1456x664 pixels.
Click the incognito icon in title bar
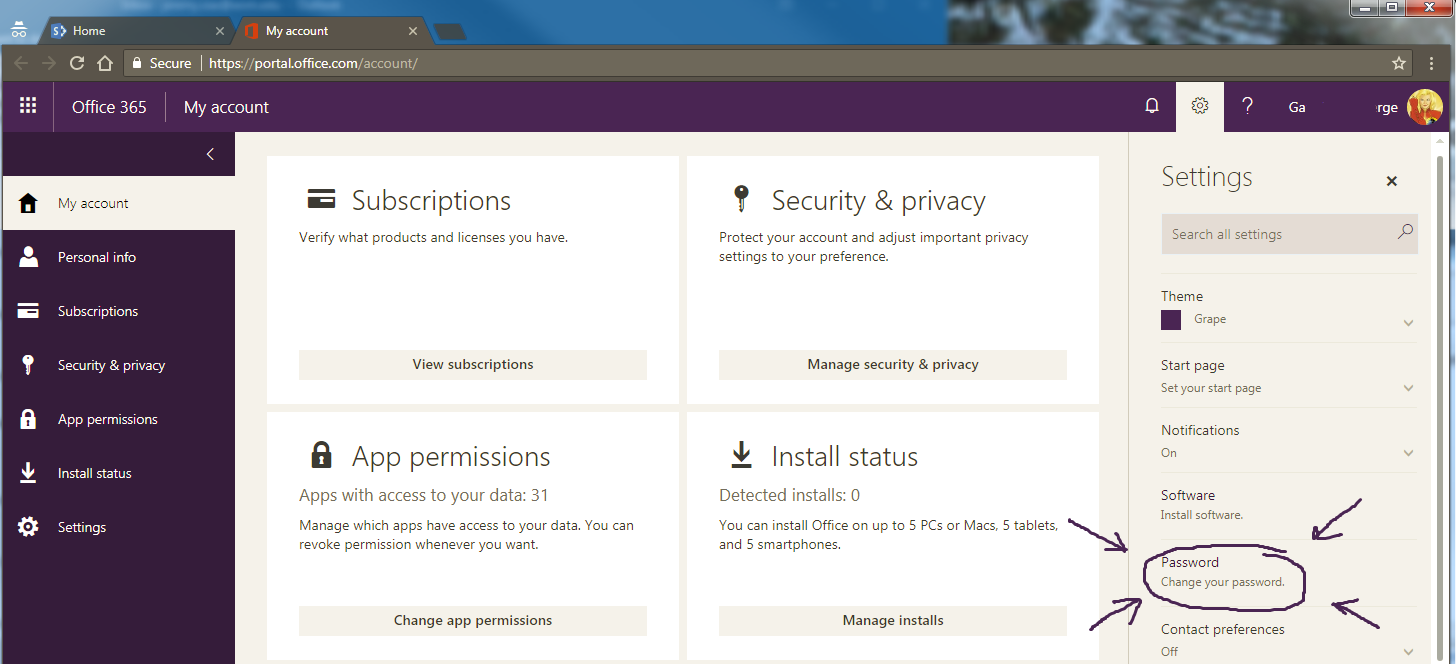pos(18,29)
